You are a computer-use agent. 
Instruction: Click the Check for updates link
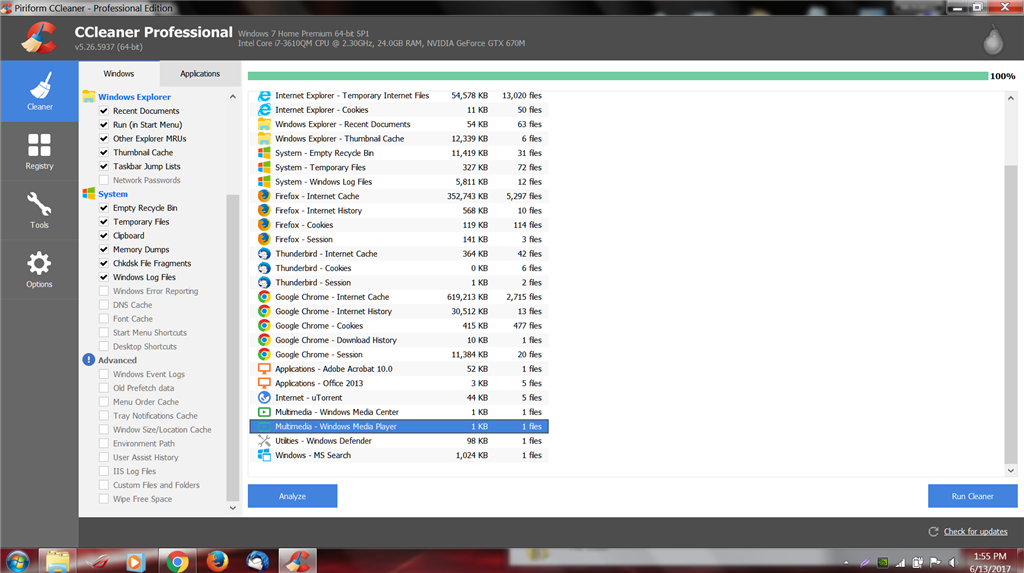coord(975,531)
